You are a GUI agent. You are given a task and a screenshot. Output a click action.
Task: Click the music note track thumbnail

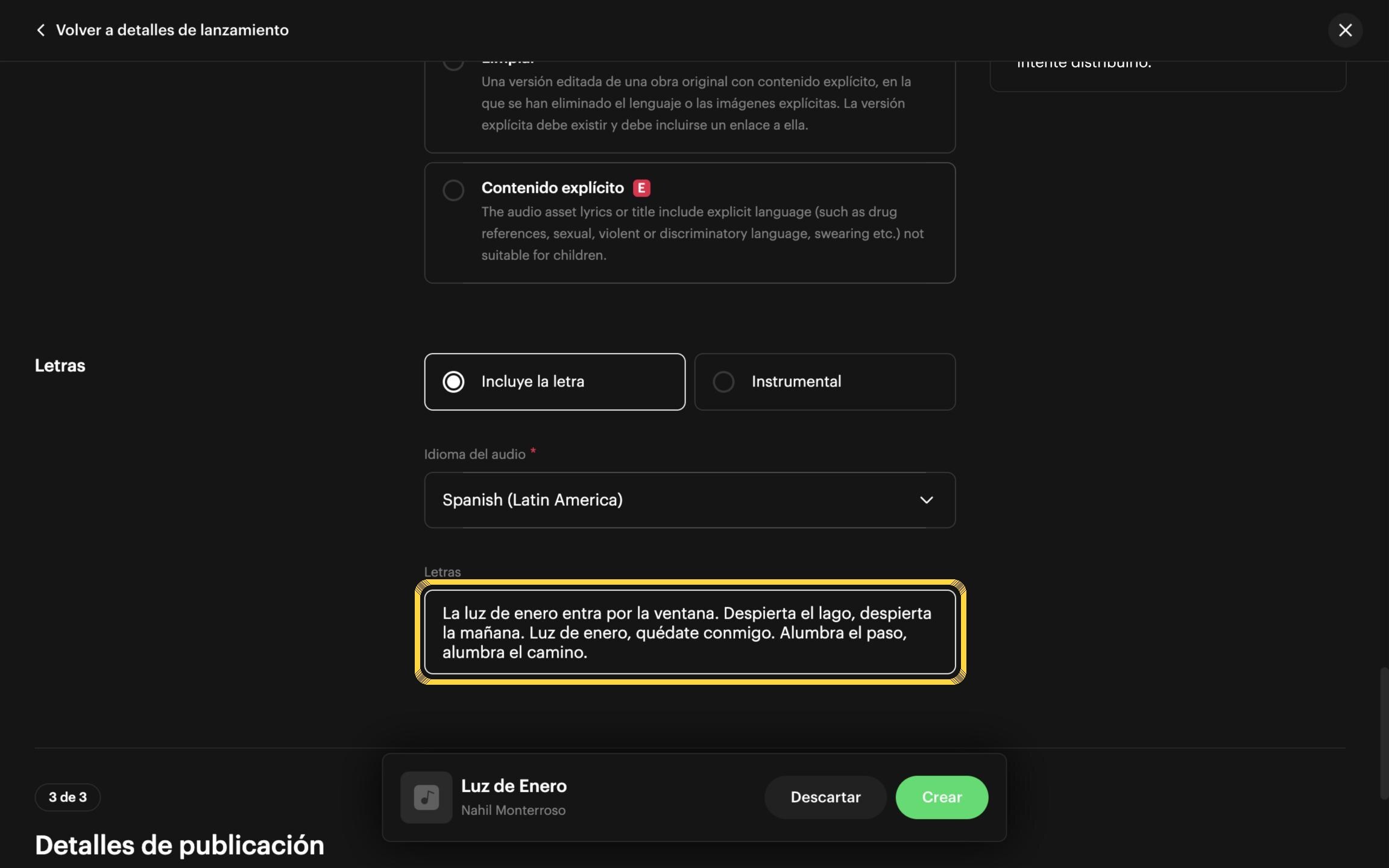426,797
